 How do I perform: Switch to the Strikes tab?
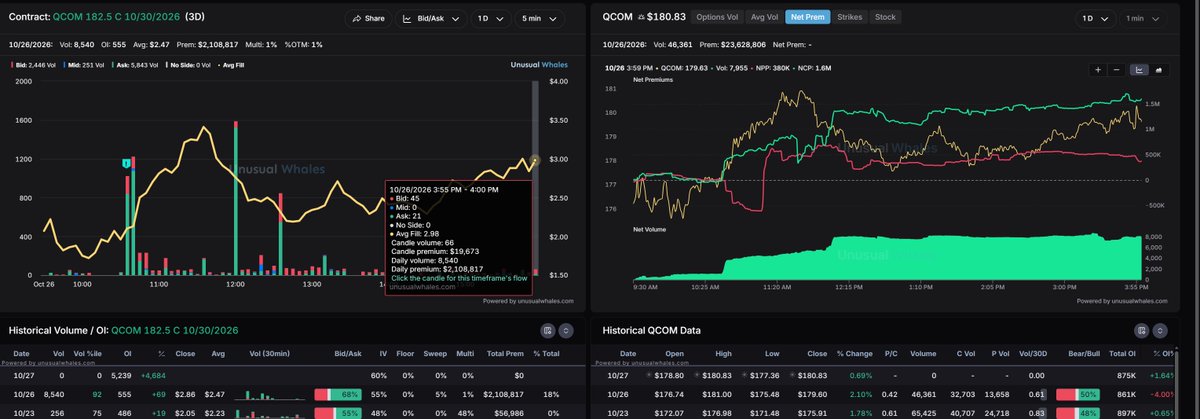(x=849, y=17)
